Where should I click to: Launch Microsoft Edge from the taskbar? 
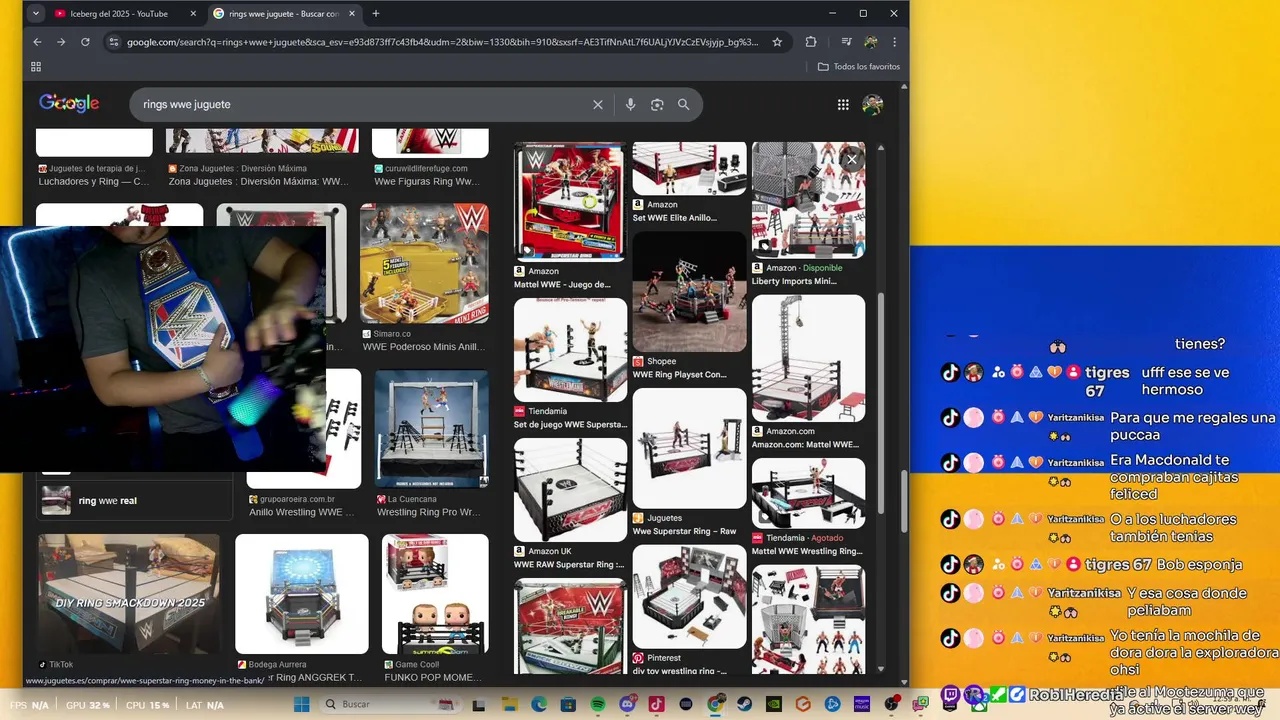point(539,704)
